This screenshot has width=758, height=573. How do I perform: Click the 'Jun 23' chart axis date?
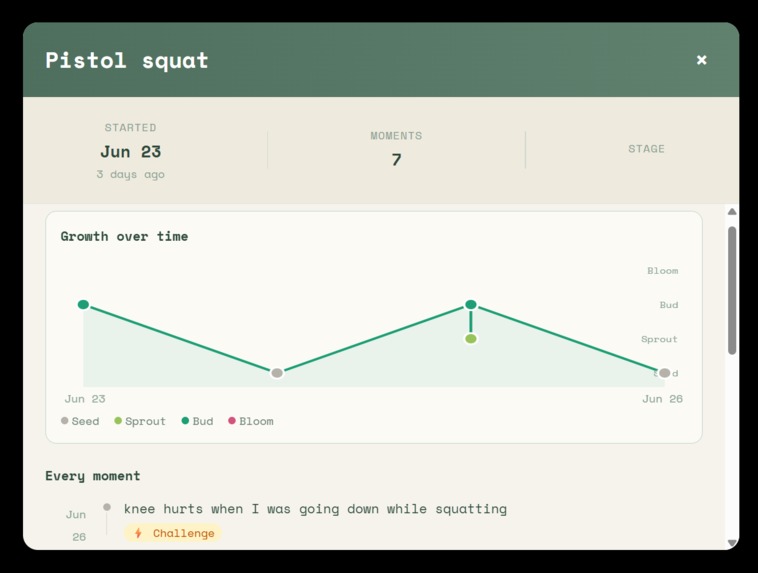point(85,399)
